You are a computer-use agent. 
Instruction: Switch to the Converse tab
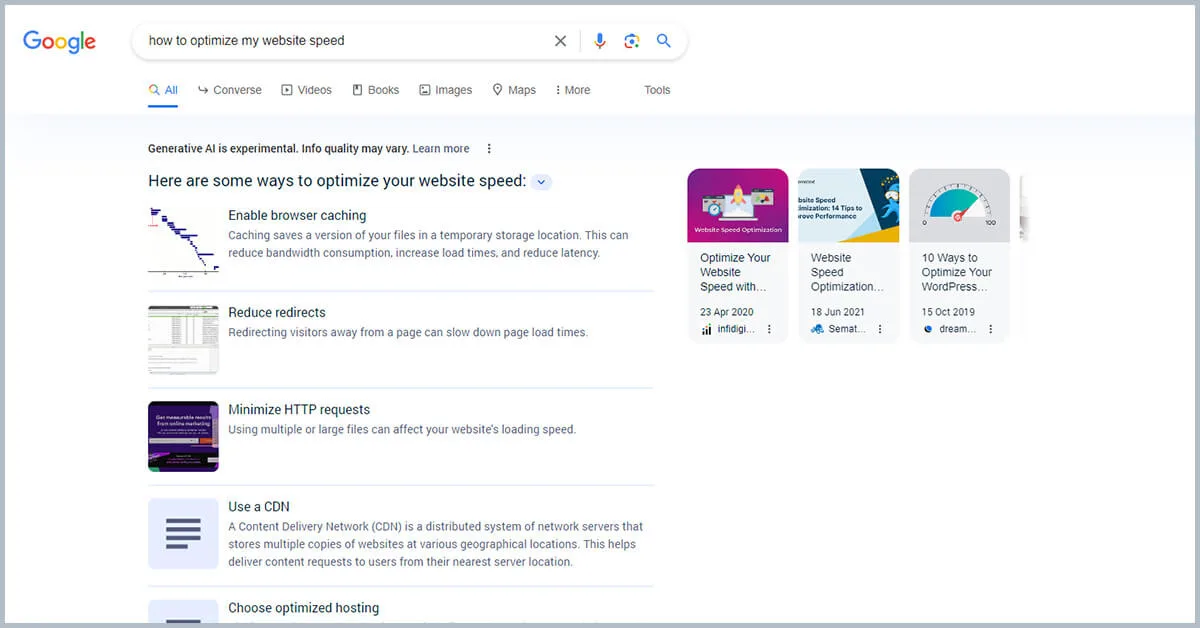point(230,90)
